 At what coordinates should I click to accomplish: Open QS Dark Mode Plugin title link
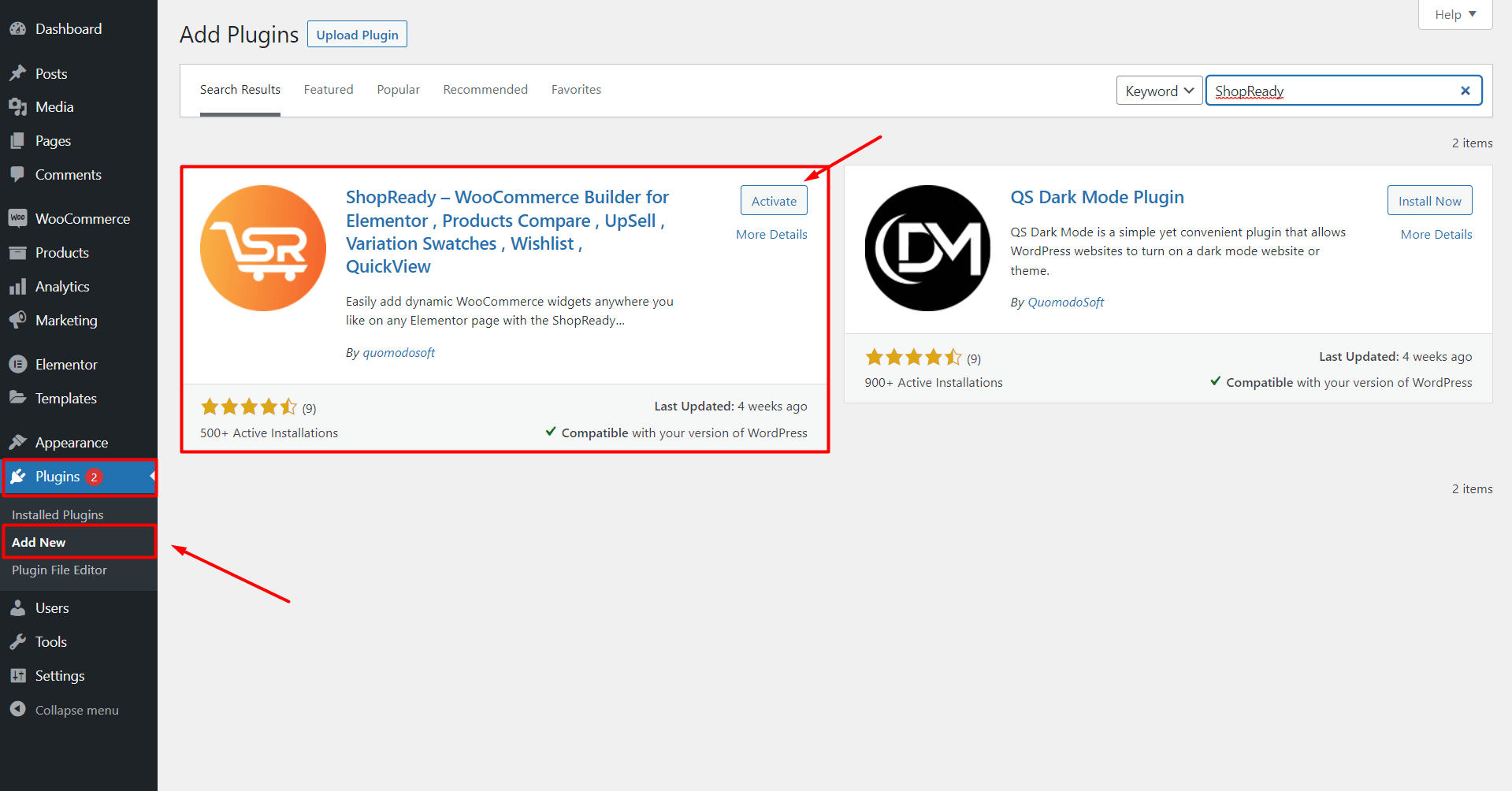click(1097, 197)
